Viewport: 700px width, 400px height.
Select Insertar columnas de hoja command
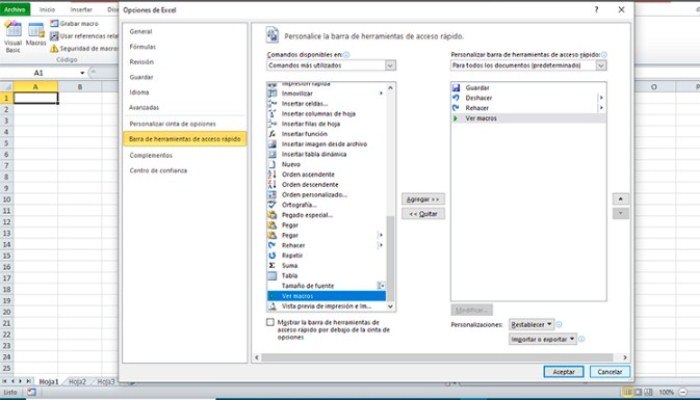point(326,114)
